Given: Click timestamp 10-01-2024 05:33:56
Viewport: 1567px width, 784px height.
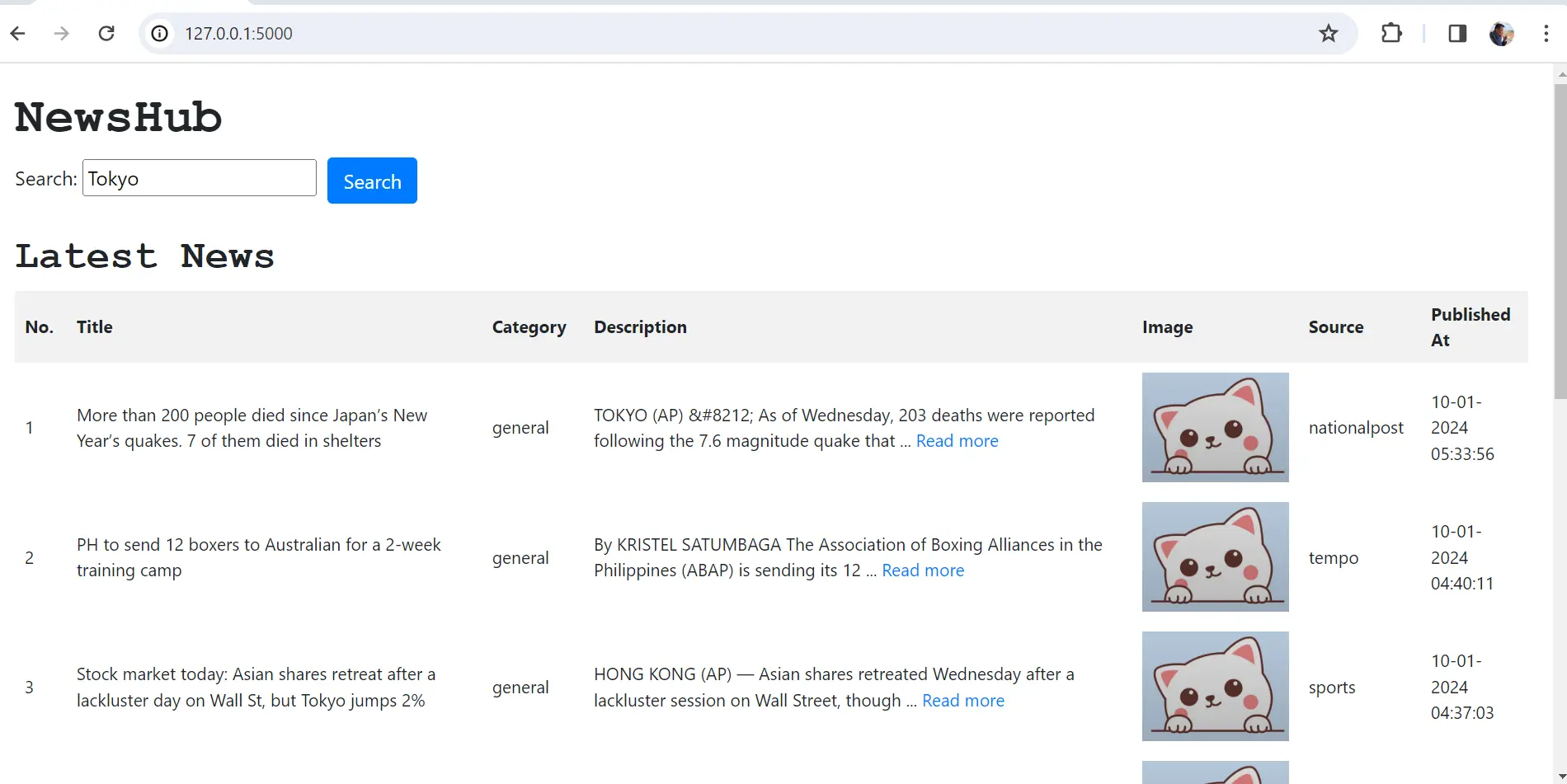Looking at the screenshot, I should coord(1462,428).
